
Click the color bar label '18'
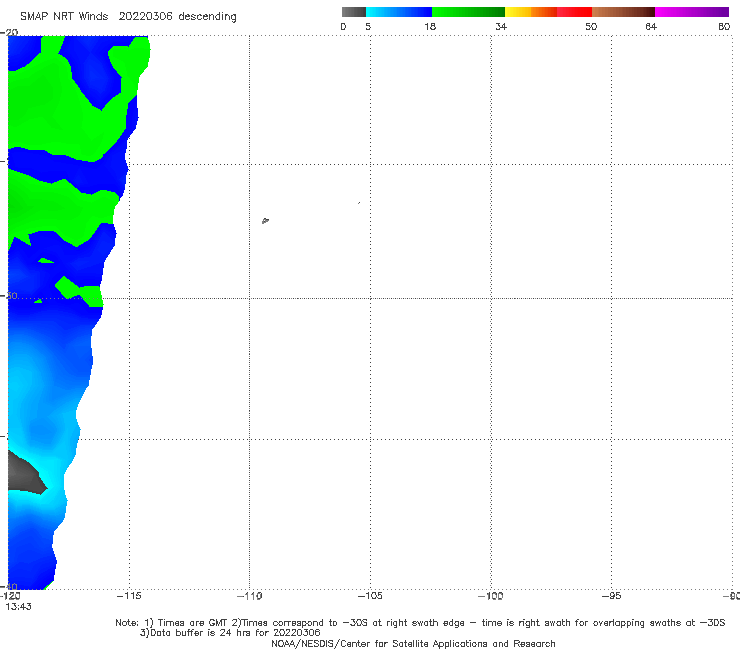click(x=430, y=27)
